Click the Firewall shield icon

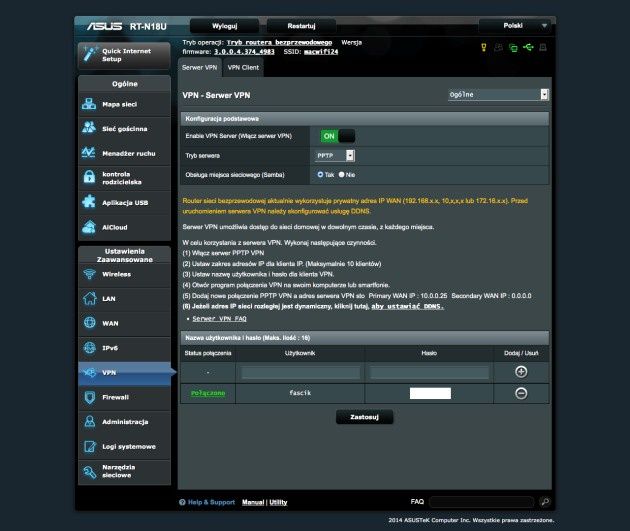pos(89,397)
